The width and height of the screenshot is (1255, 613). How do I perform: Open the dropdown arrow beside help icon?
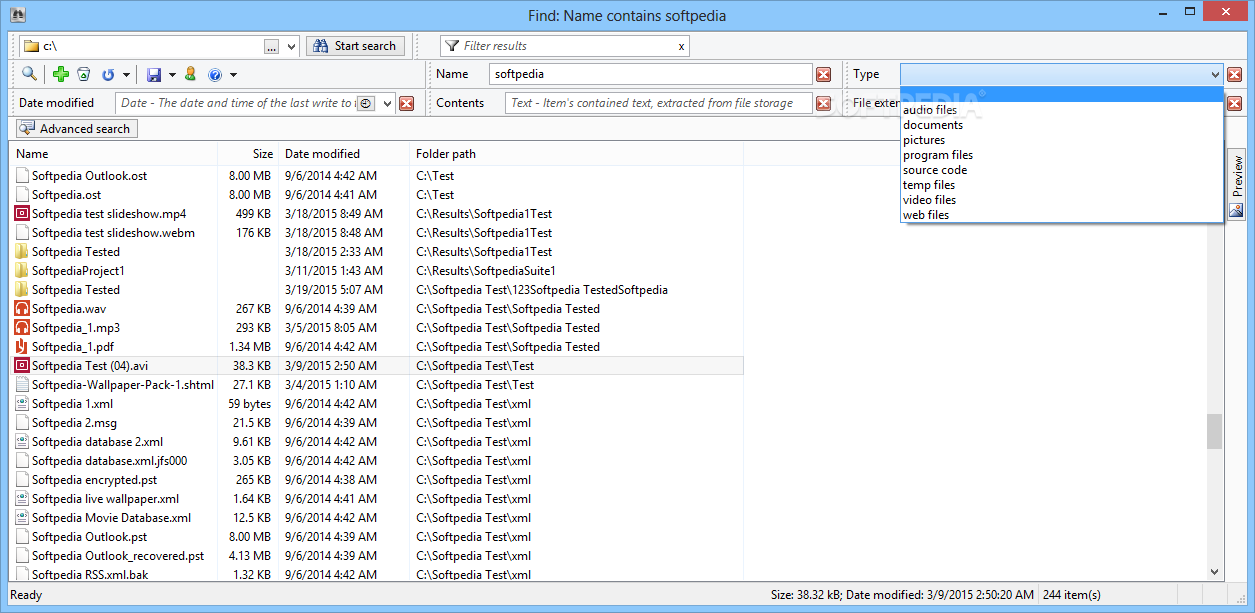coord(233,75)
